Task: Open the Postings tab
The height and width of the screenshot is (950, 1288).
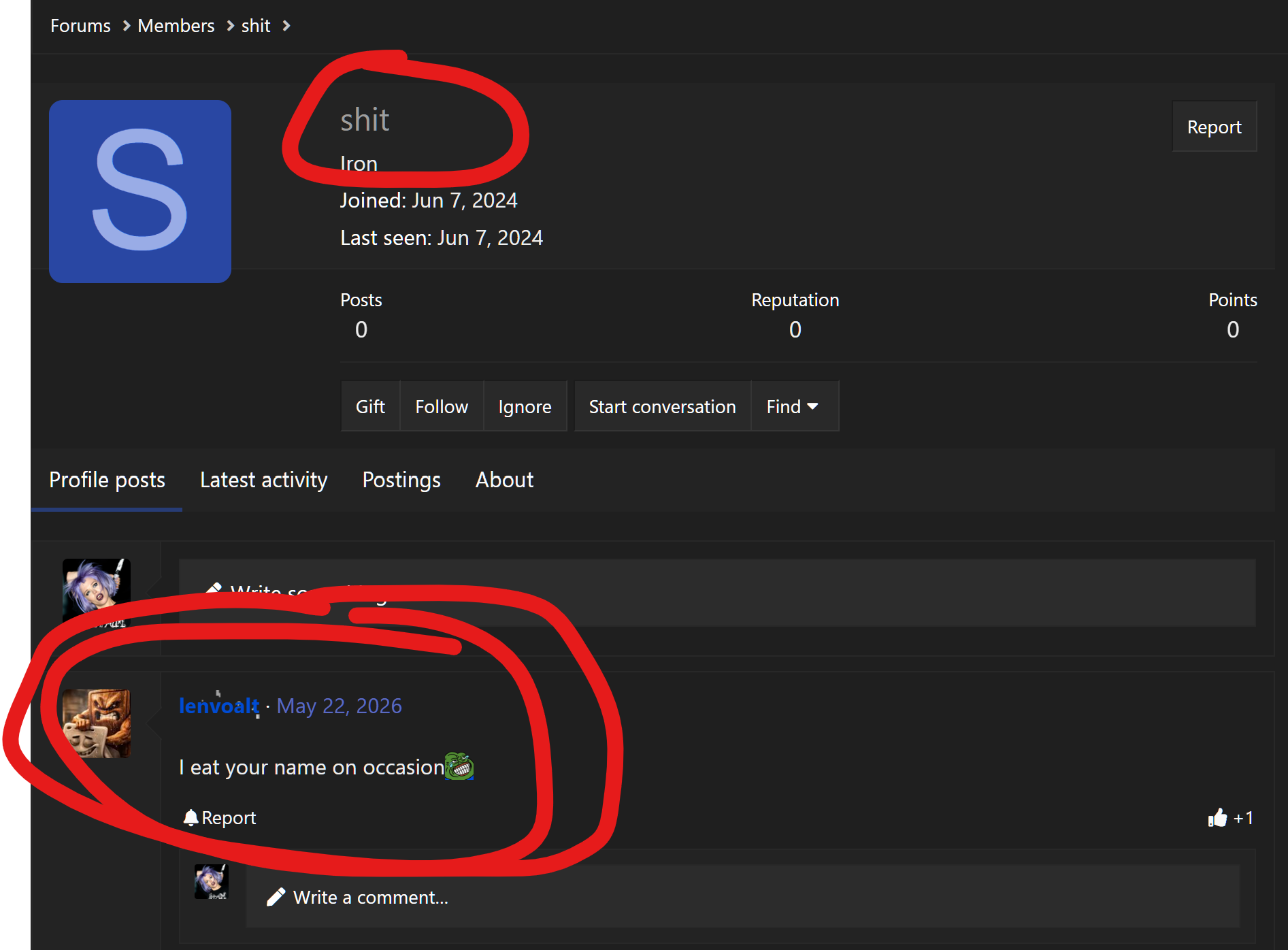Action: tap(401, 480)
